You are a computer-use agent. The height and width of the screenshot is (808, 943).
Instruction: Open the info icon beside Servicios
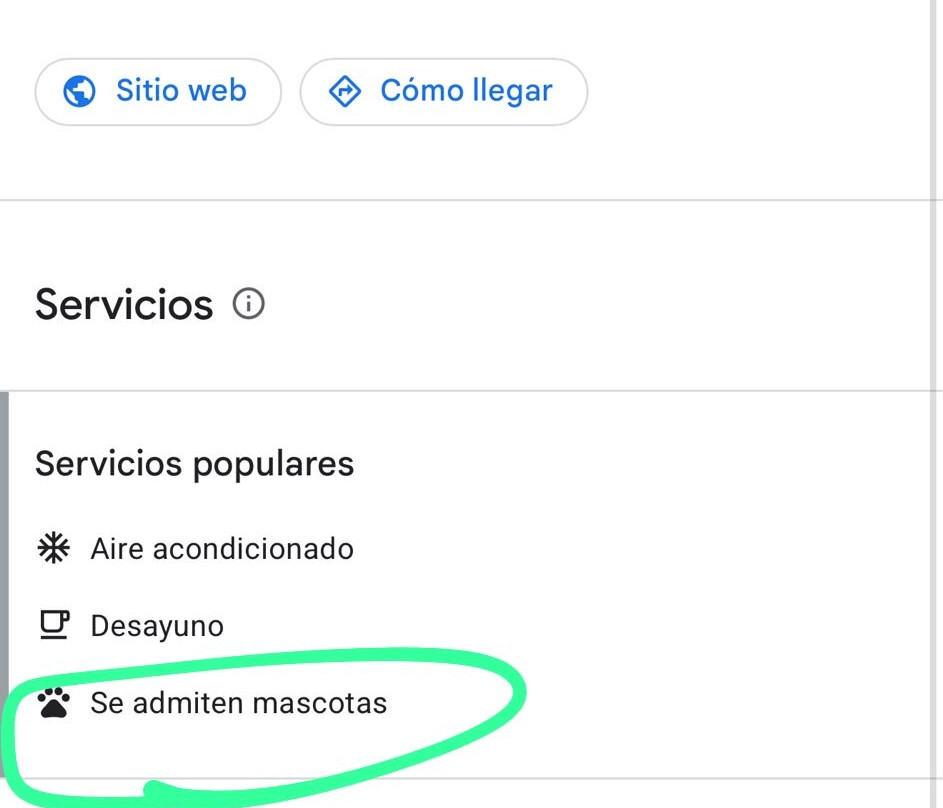point(248,304)
